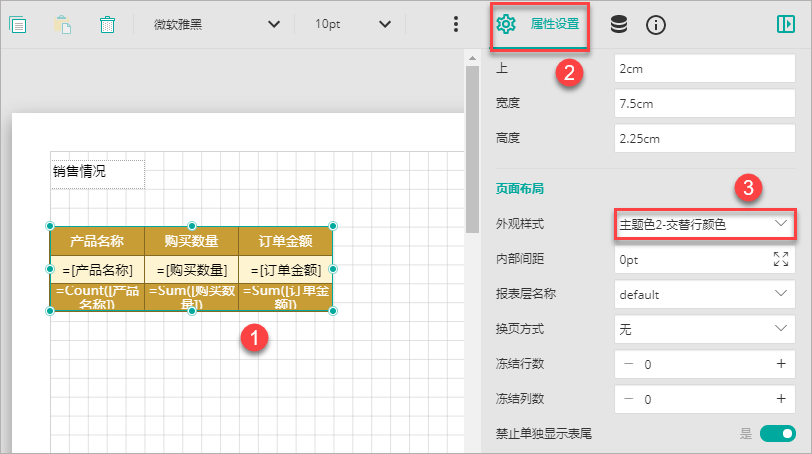
Task: Toggle 禁止单独显示表尾 switch
Action: tap(777, 433)
